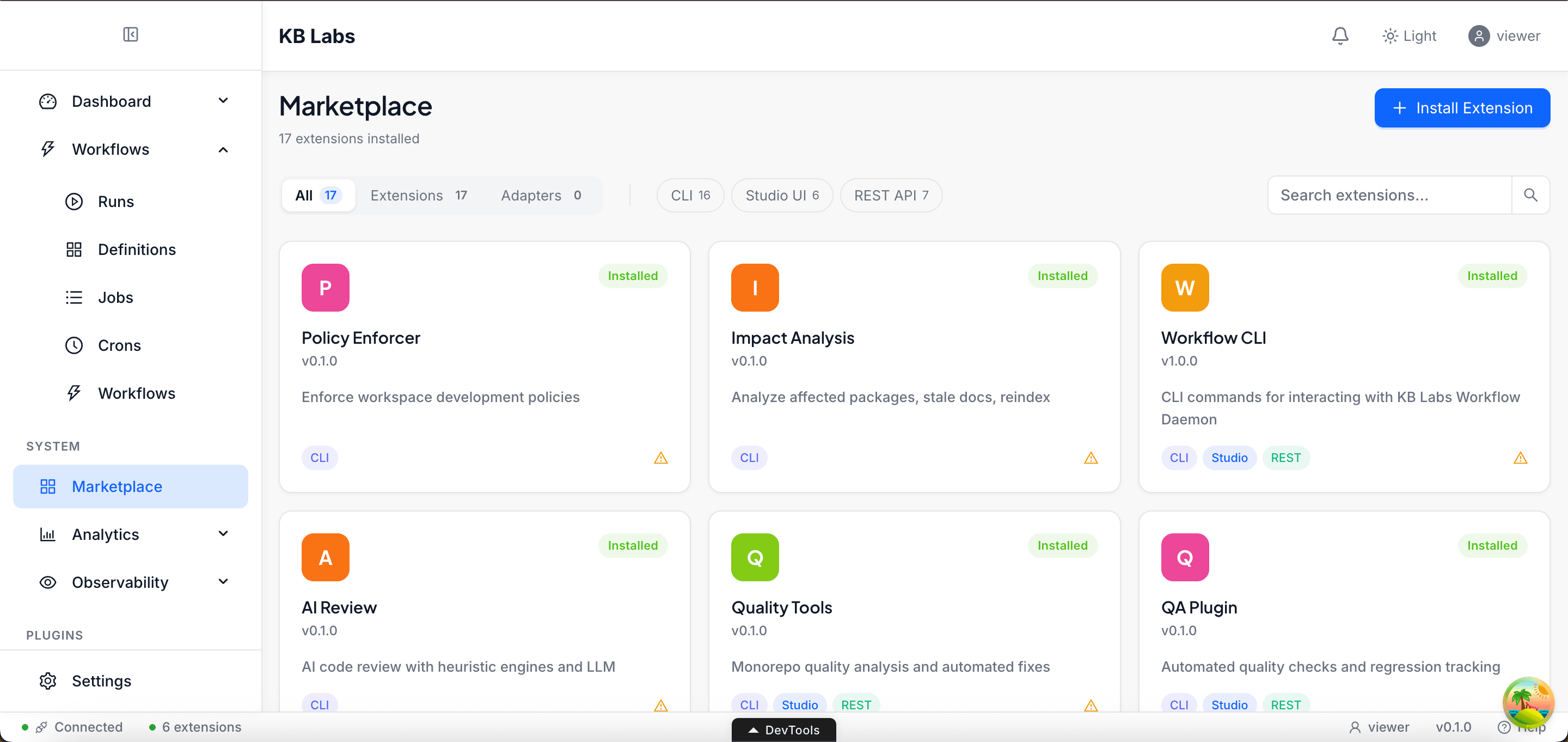Click the Definitions grid icon
The width and height of the screenshot is (1568, 742).
pos(74,249)
